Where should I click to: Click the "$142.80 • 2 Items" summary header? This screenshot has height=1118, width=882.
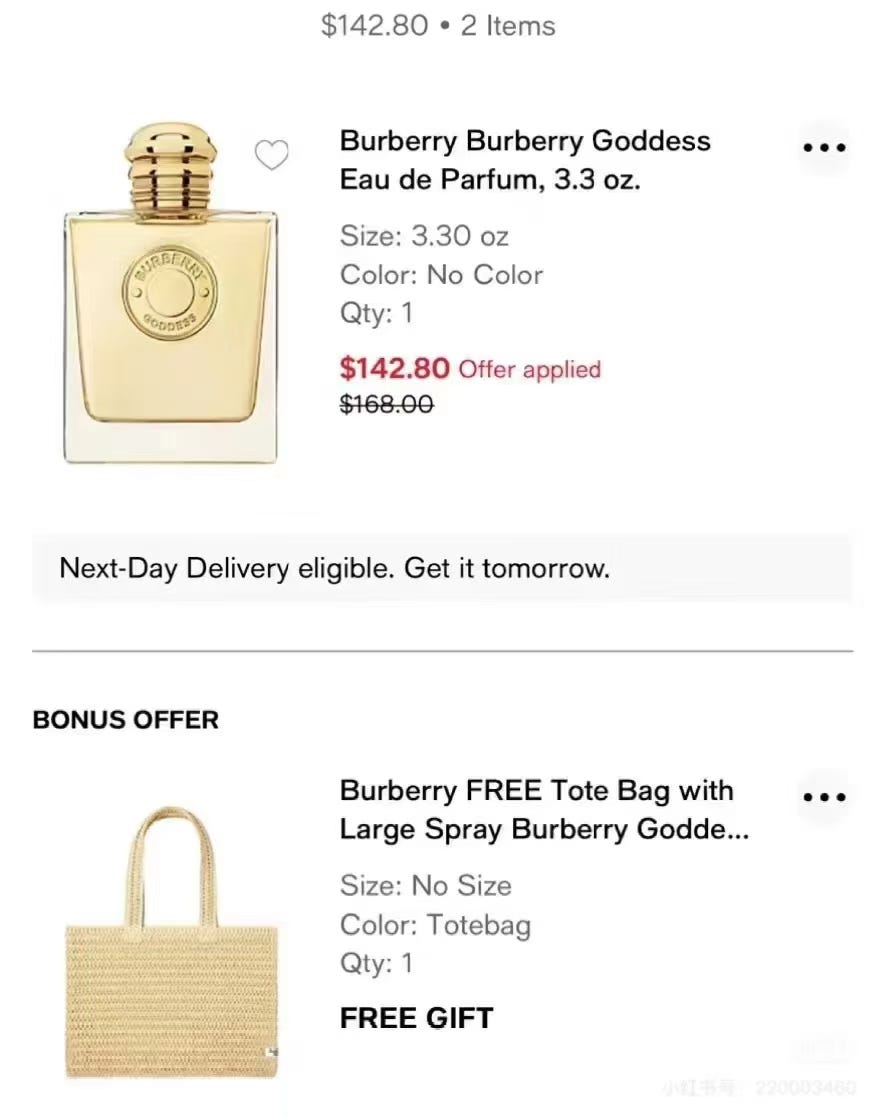(x=438, y=26)
